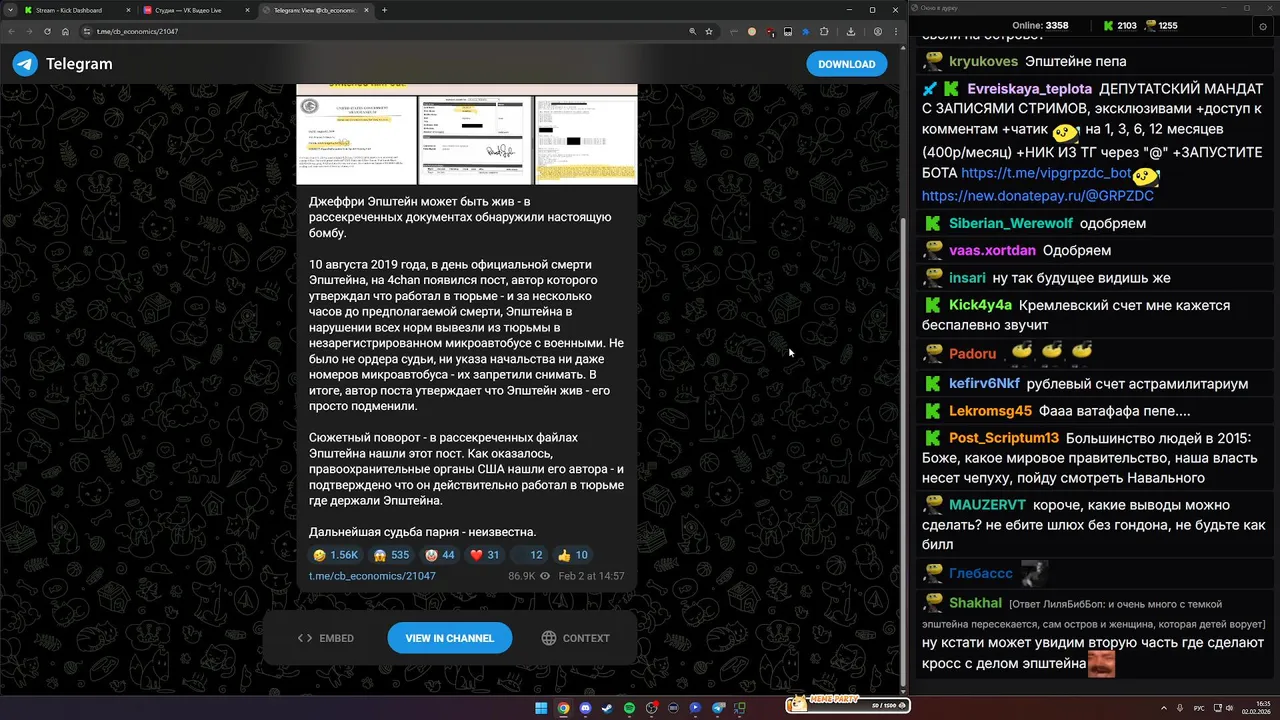Reload the Telegram page
1280x720 pixels.
46,31
